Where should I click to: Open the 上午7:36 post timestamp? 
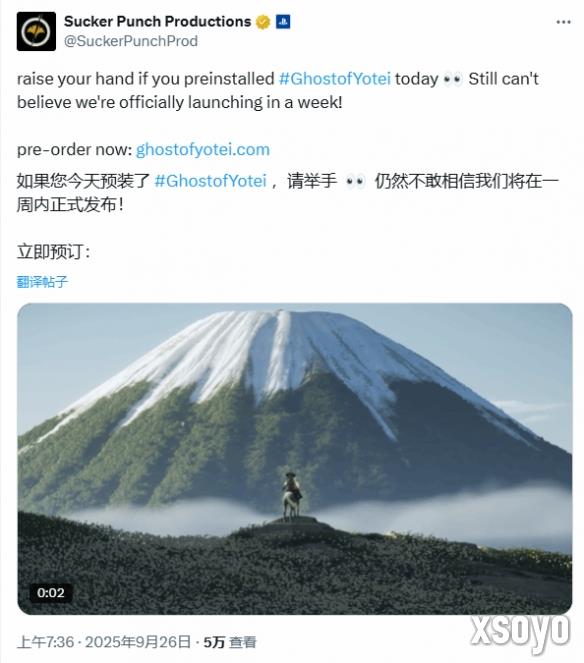[x=45, y=642]
